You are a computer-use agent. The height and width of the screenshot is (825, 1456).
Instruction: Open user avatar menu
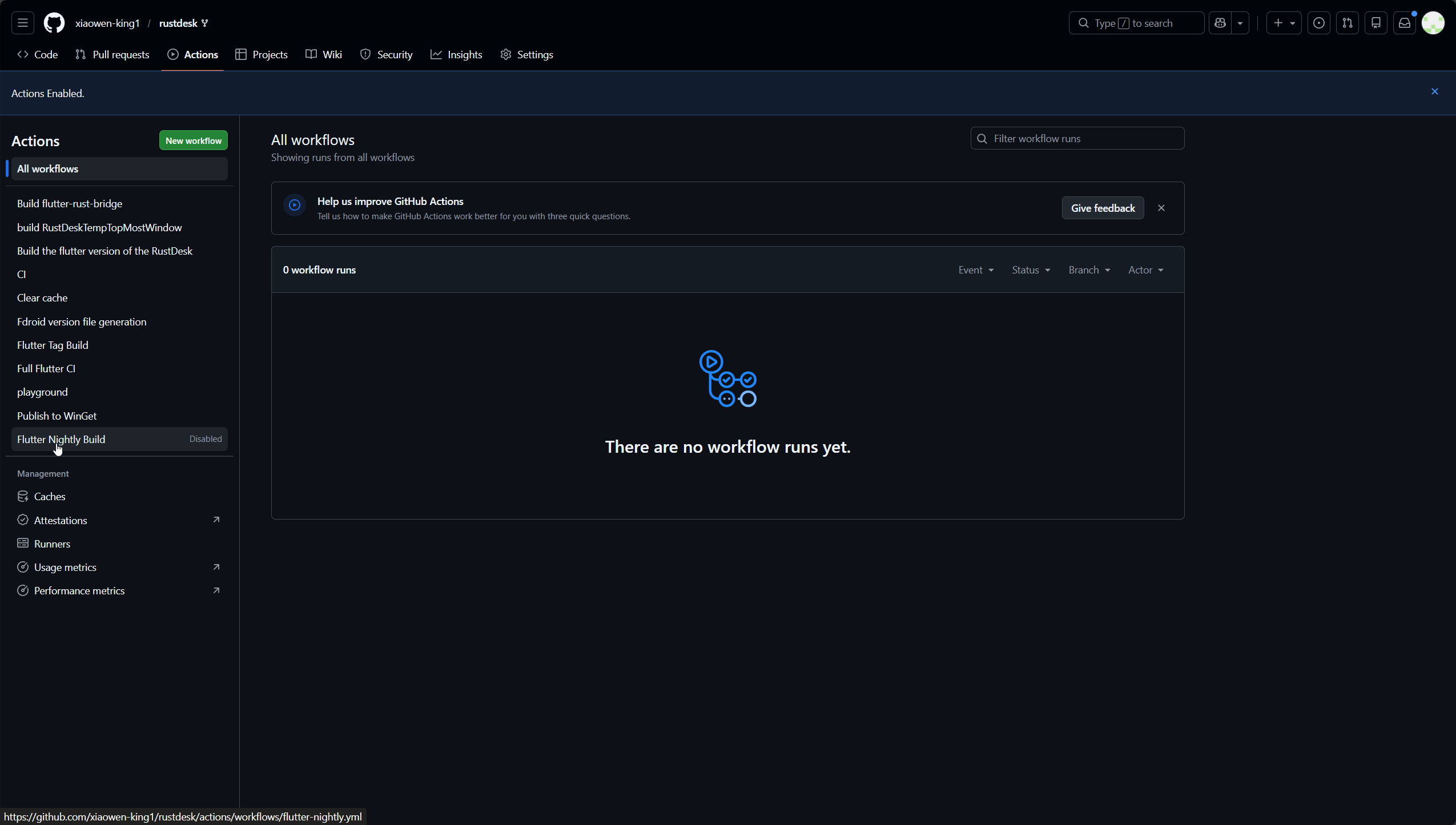pos(1433,23)
